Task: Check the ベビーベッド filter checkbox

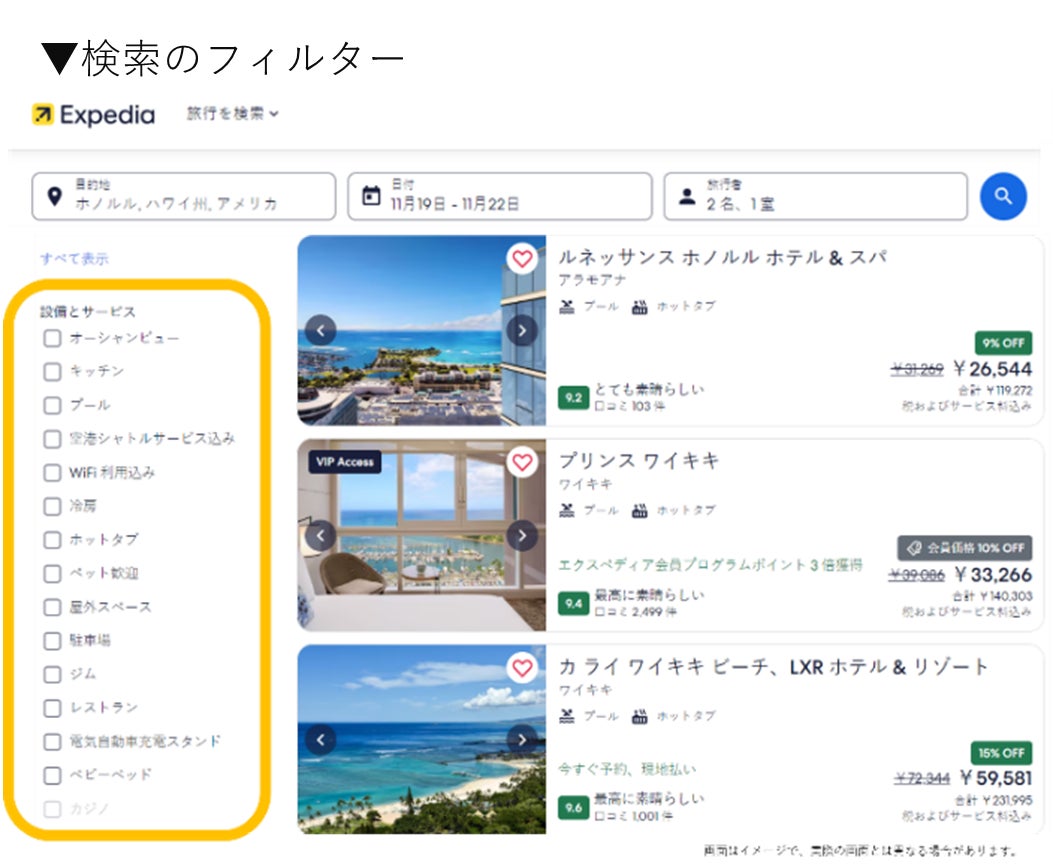Action: click(52, 775)
